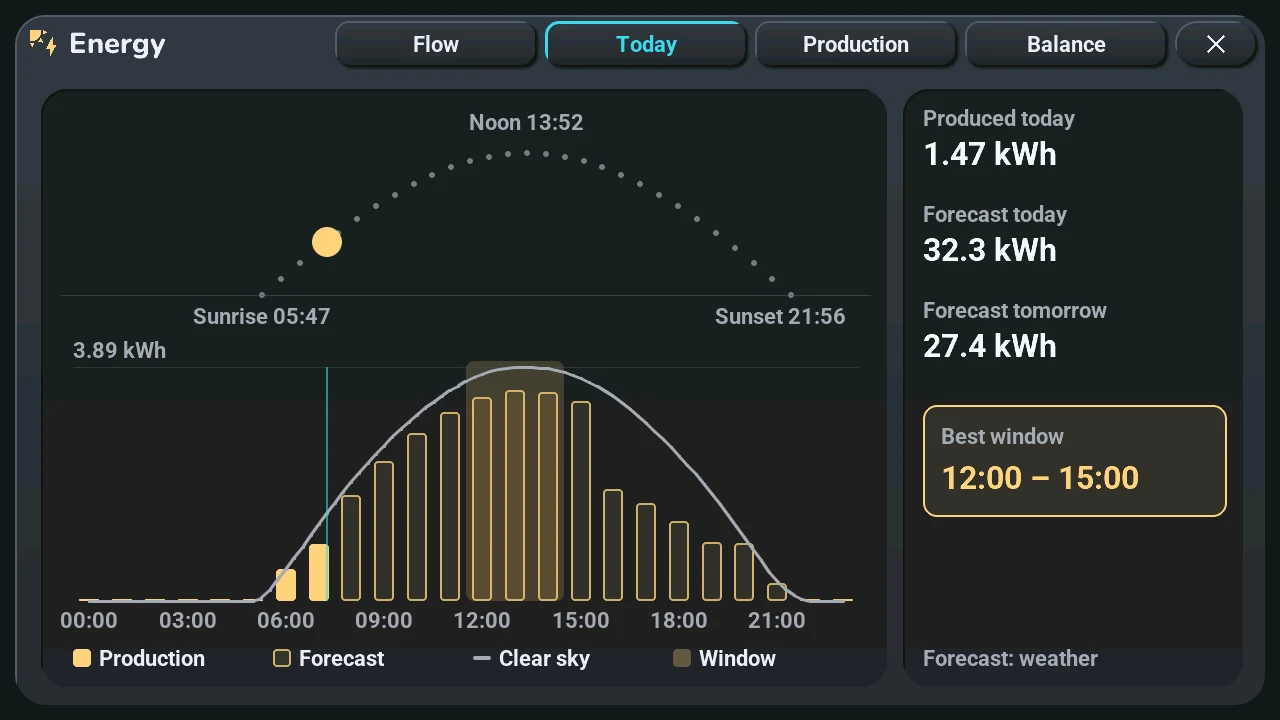Click the filled 06:00 production bar
The width and height of the screenshot is (1280, 720).
coord(286,585)
